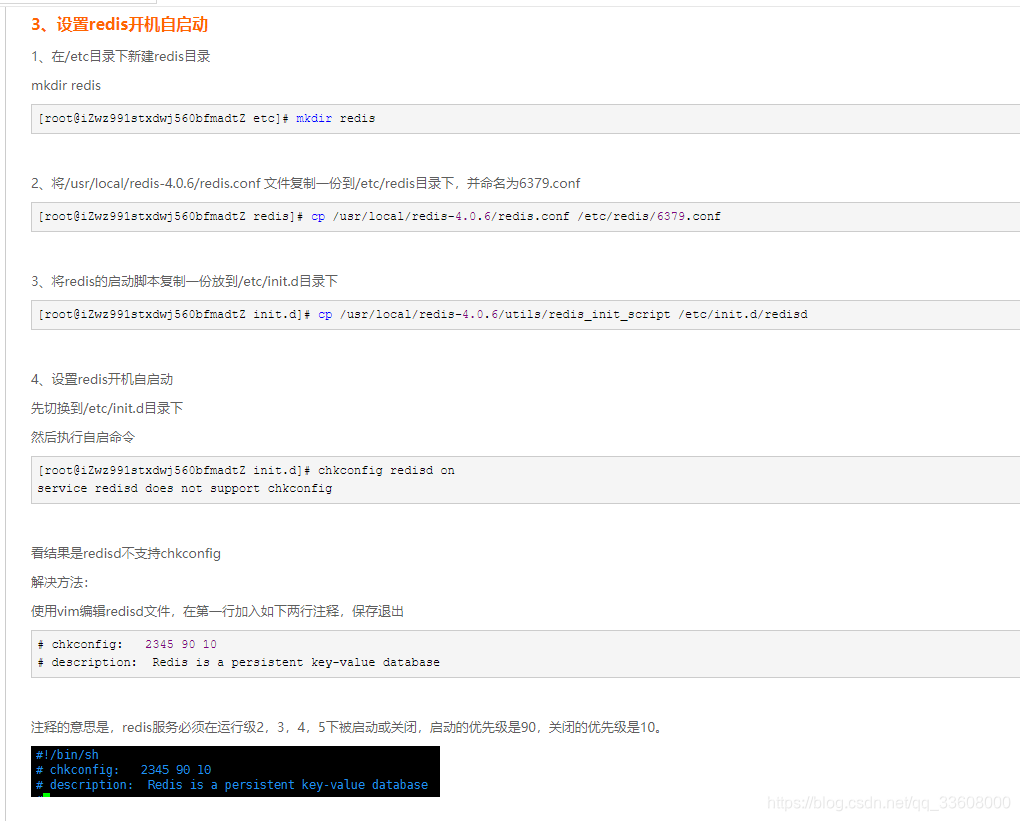Click the line service redisd does not support chkconfig
The width and height of the screenshot is (1020, 821).
point(185,488)
